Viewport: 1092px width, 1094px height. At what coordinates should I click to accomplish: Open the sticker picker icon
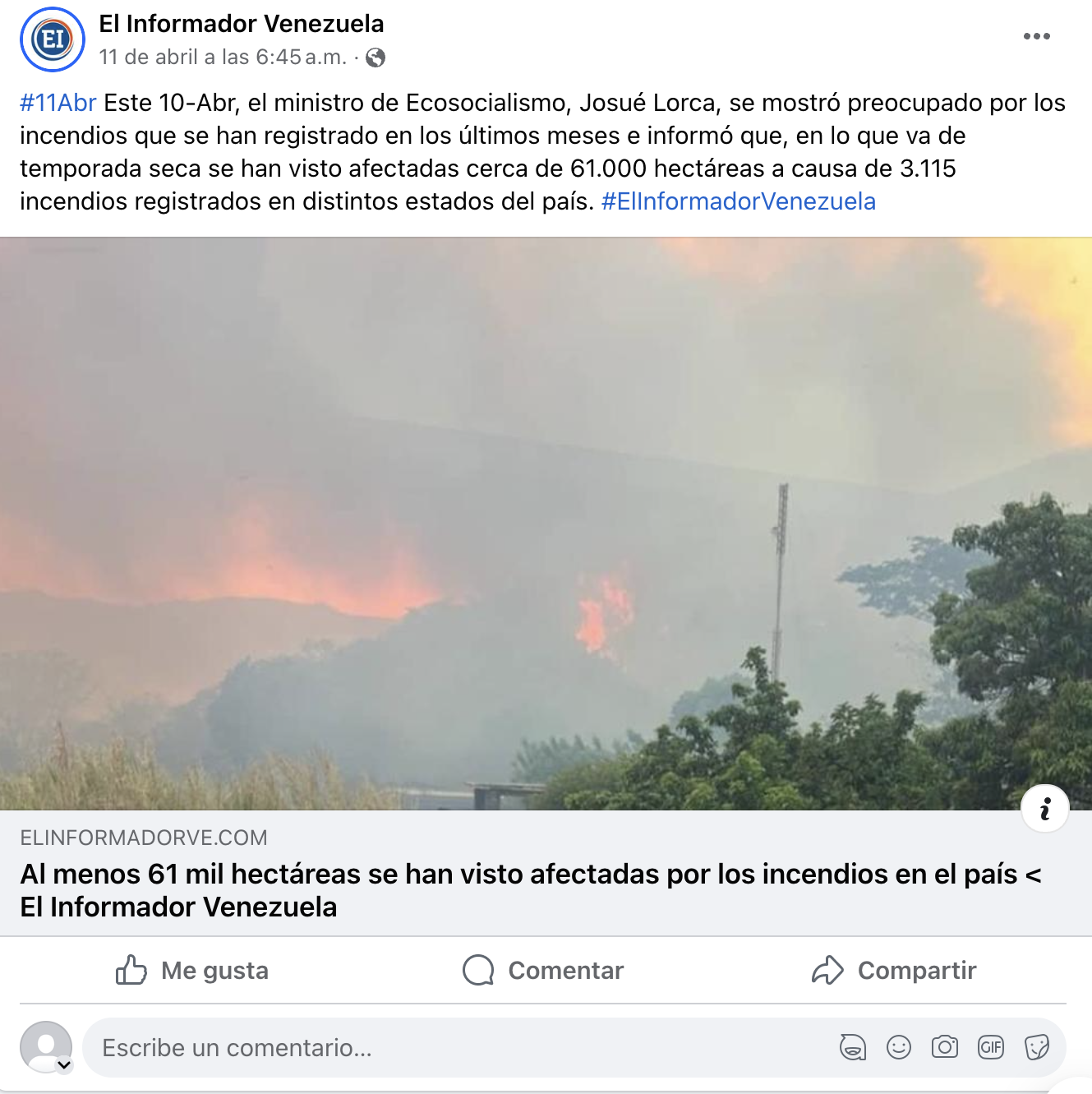click(x=1037, y=1047)
